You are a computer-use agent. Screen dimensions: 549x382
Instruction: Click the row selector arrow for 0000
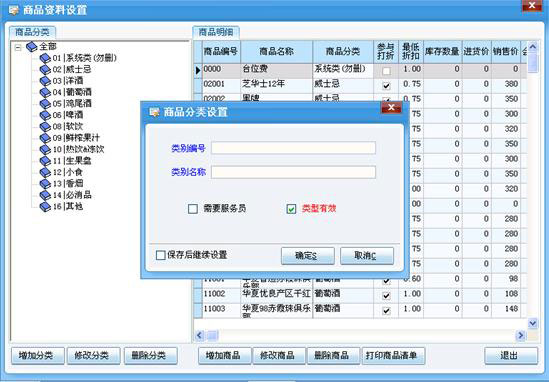coord(198,70)
